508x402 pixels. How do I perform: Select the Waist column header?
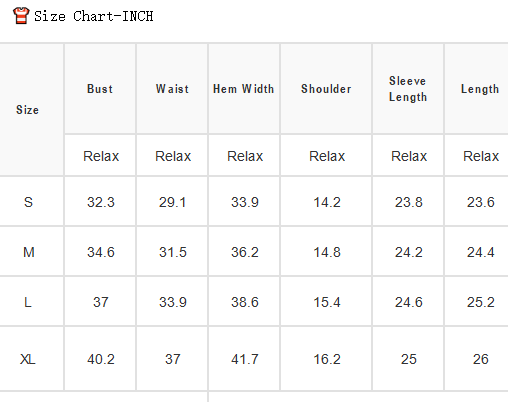(172, 89)
